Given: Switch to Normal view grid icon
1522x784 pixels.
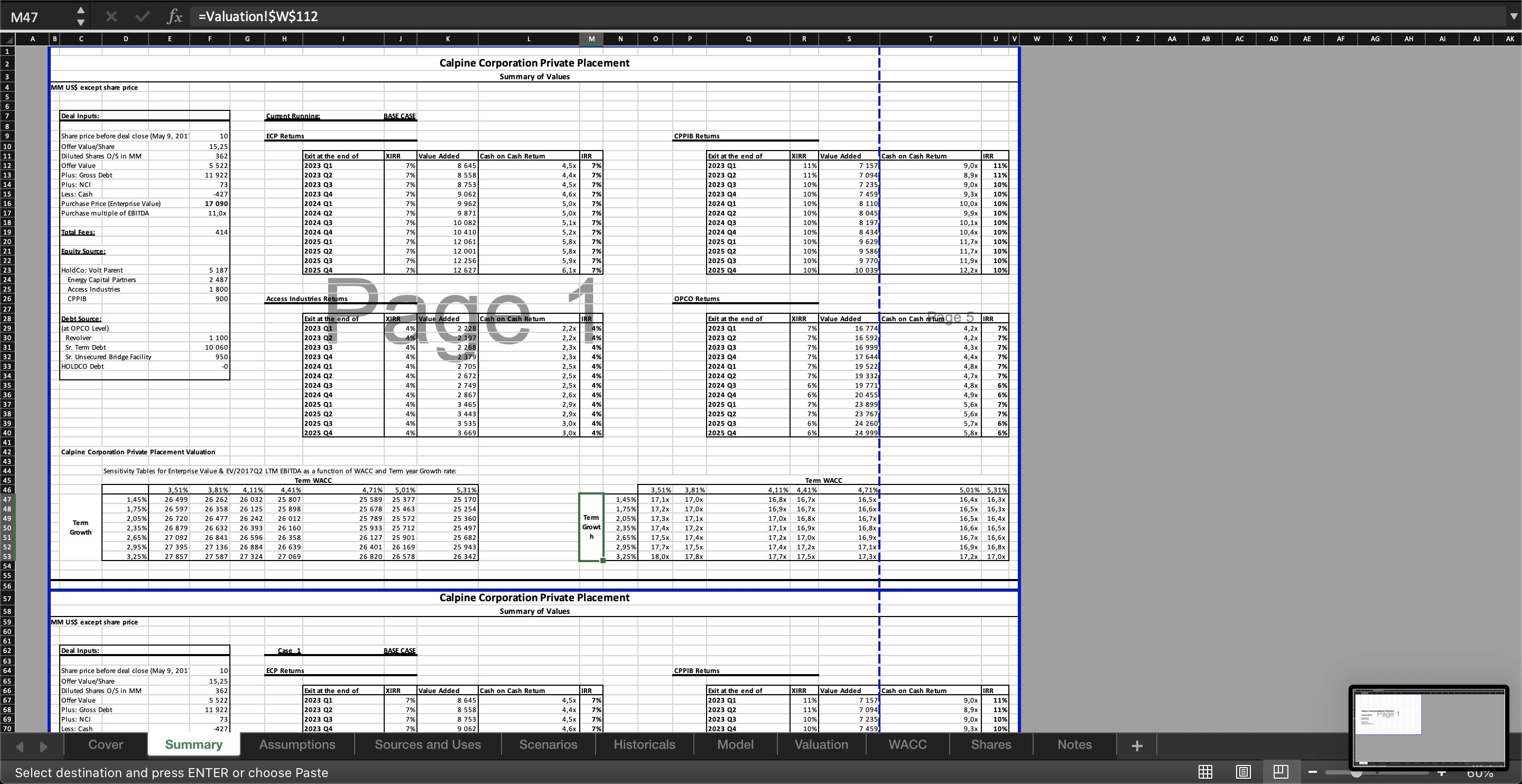Looking at the screenshot, I should (x=1205, y=772).
